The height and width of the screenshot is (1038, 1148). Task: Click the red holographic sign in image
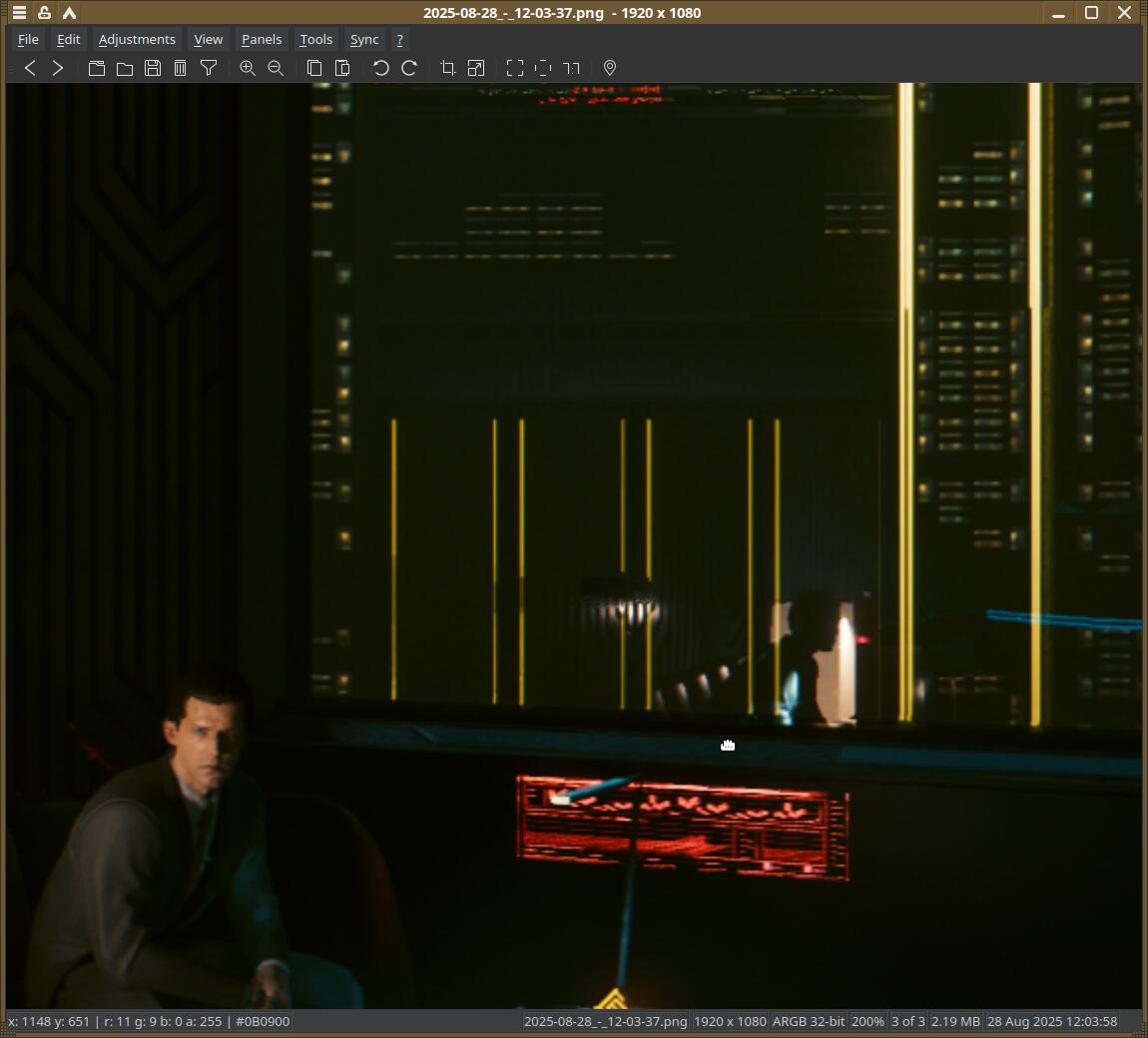coord(683,827)
